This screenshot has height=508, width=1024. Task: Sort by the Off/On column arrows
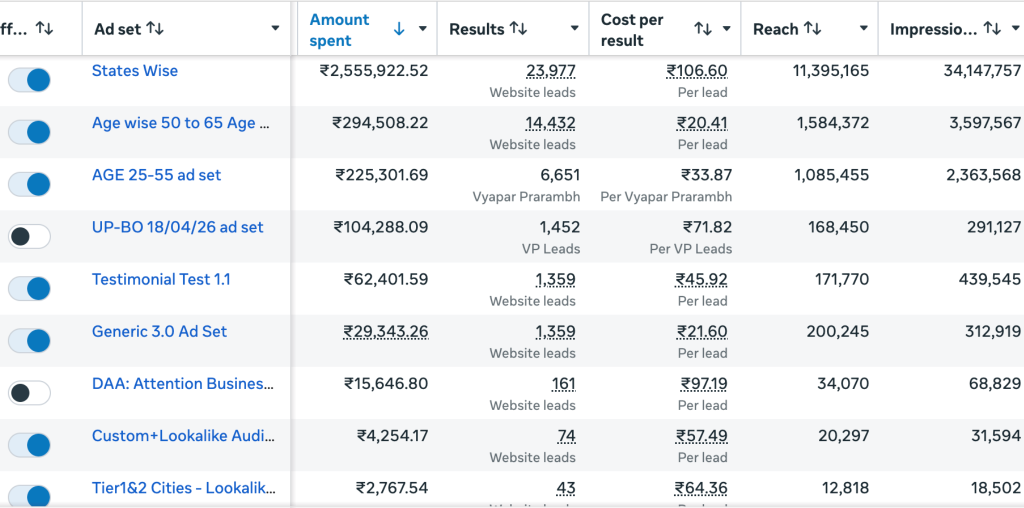click(44, 28)
